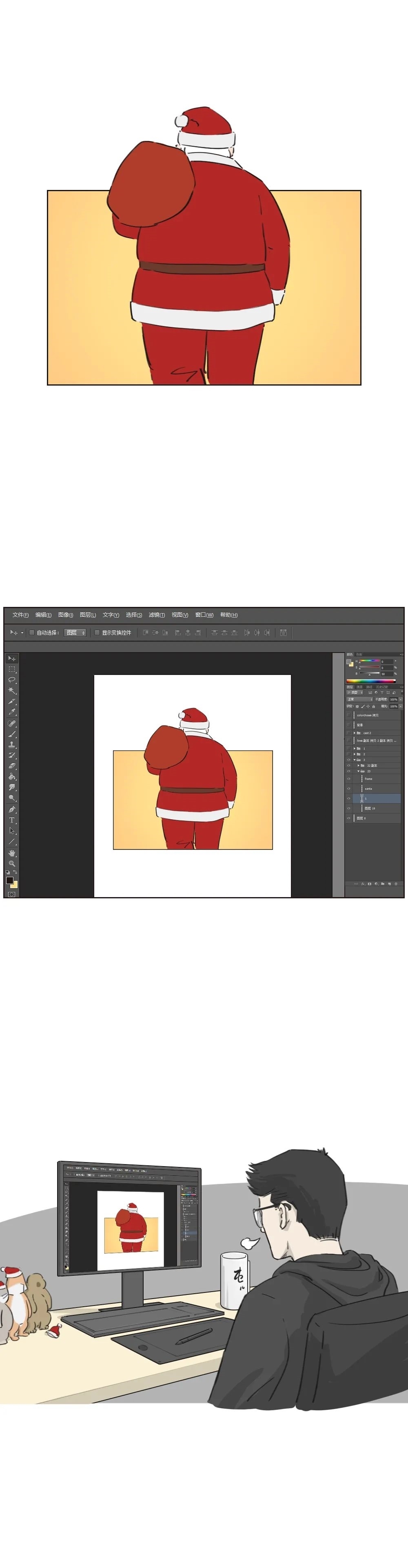The image size is (408, 1568).
Task: Click the layer effects fx icon
Action: tap(363, 884)
